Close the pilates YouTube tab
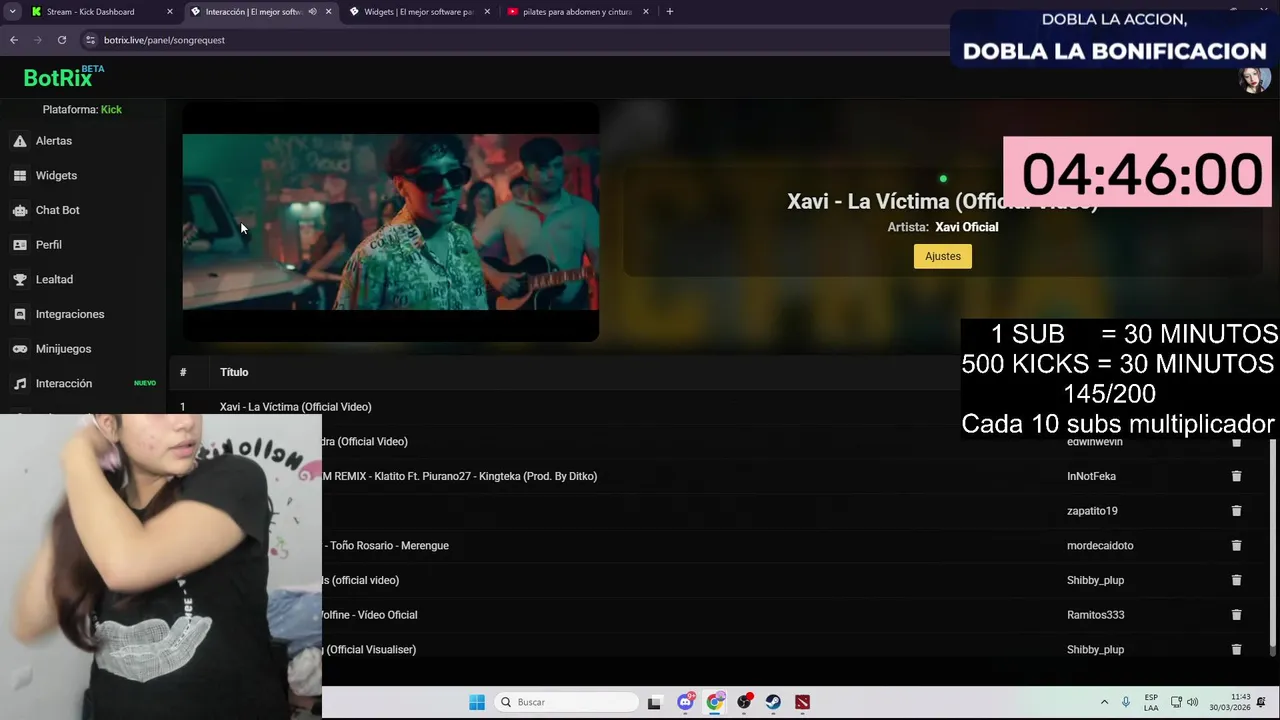Image resolution: width=1280 pixels, height=720 pixels. click(645, 12)
